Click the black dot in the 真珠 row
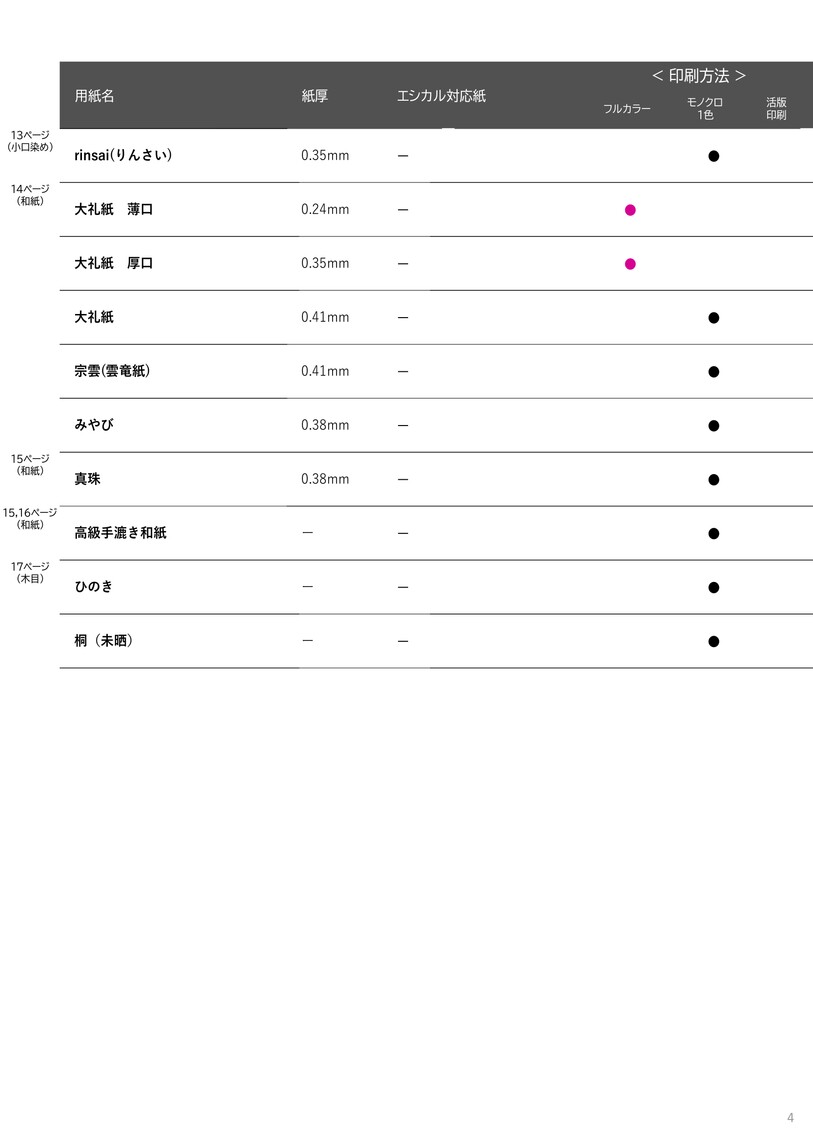The height and width of the screenshot is (1148, 813). click(x=714, y=480)
